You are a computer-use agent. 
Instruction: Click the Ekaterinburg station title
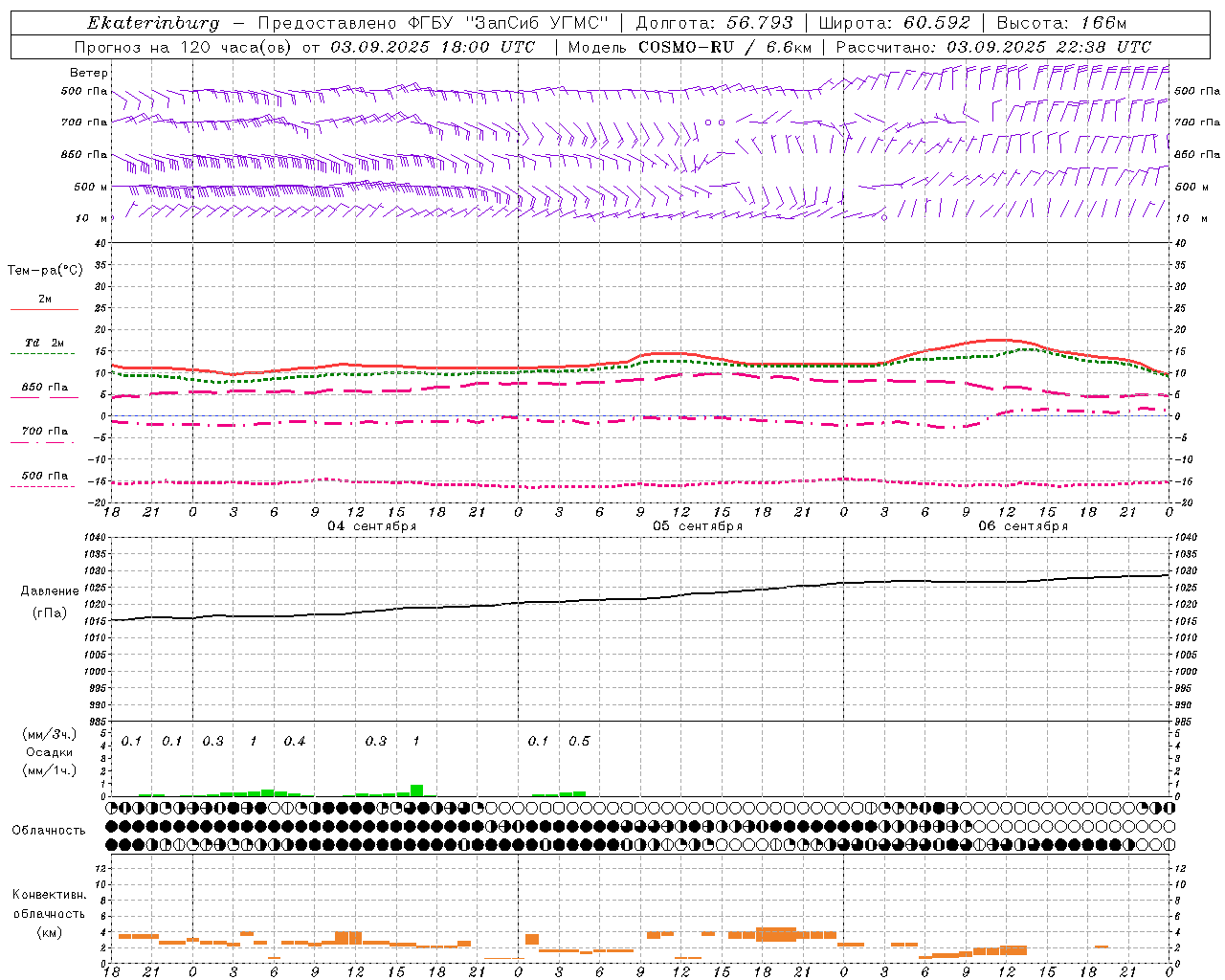click(153, 23)
